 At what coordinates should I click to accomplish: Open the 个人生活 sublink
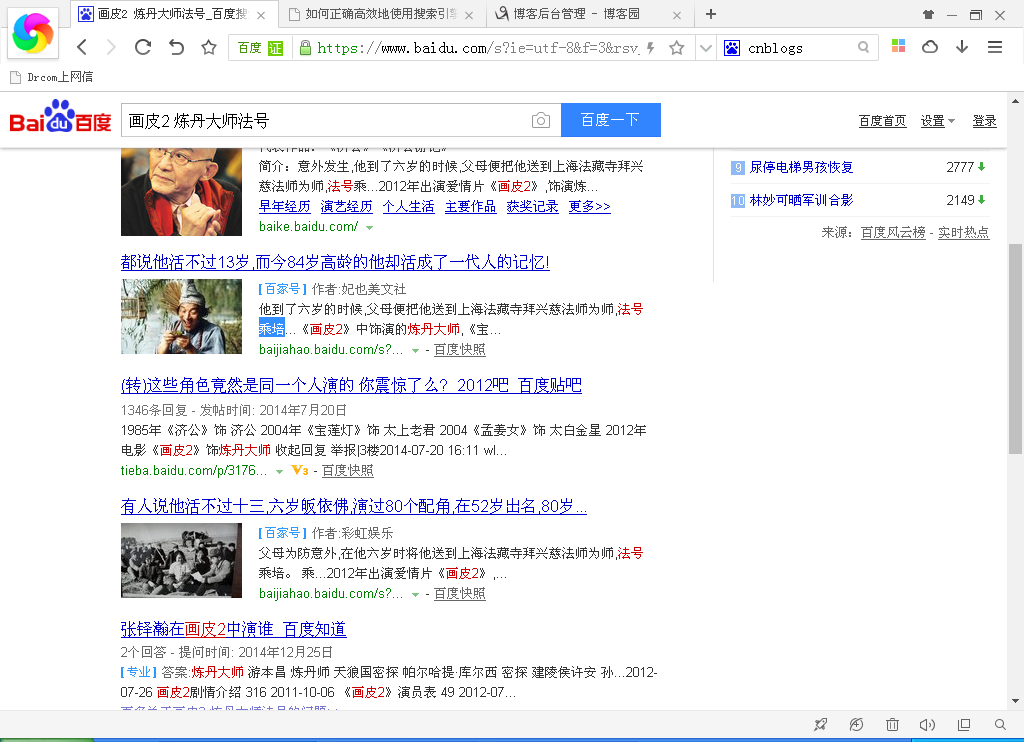tap(408, 206)
